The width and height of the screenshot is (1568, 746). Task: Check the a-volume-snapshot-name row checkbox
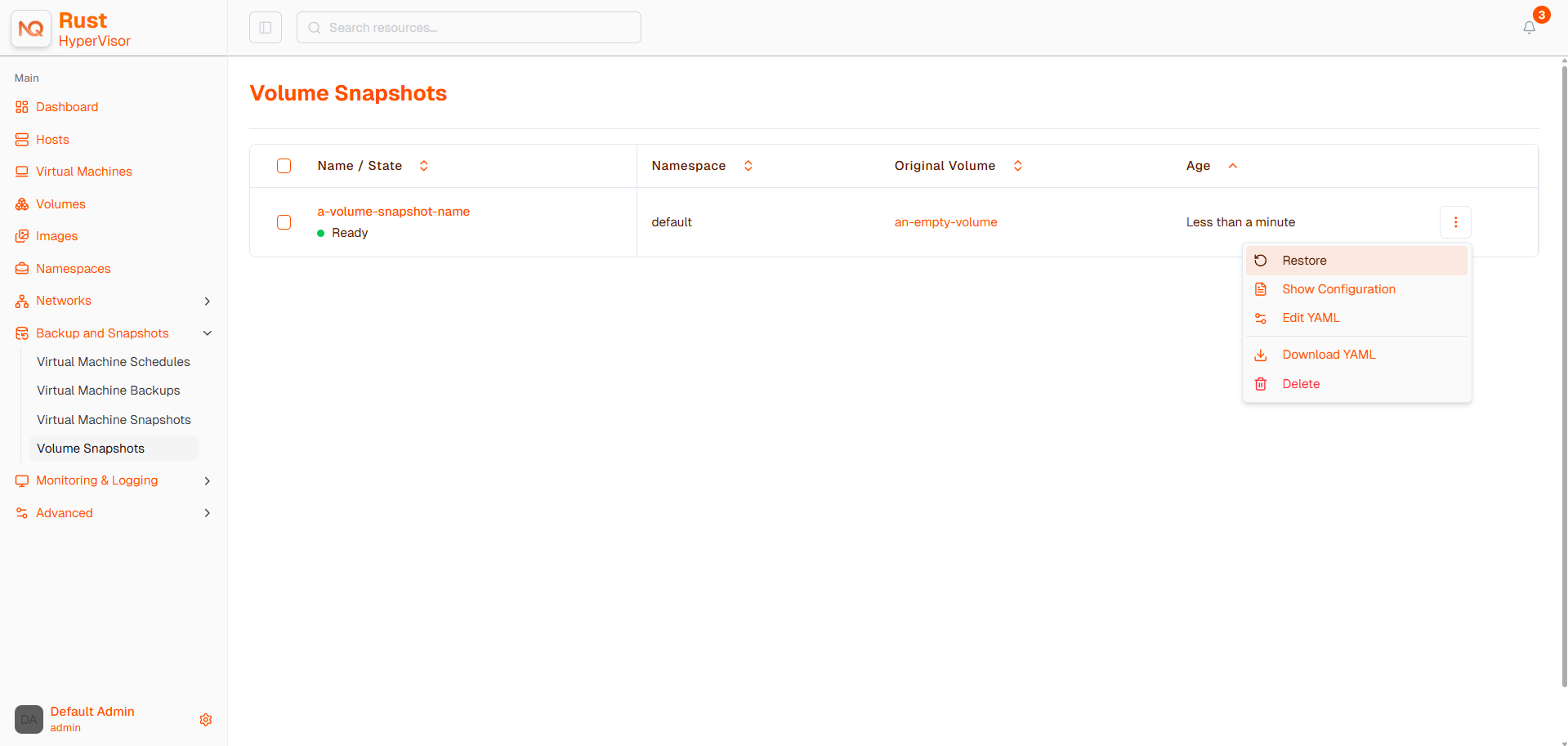tap(284, 222)
